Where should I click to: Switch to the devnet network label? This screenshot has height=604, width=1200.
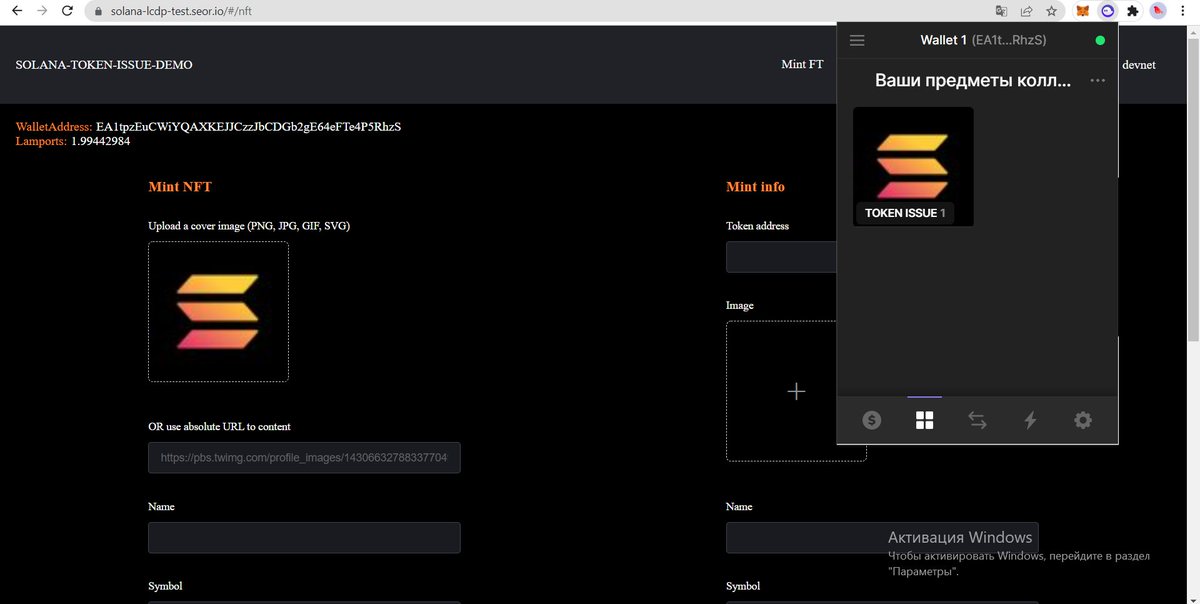tap(1139, 64)
